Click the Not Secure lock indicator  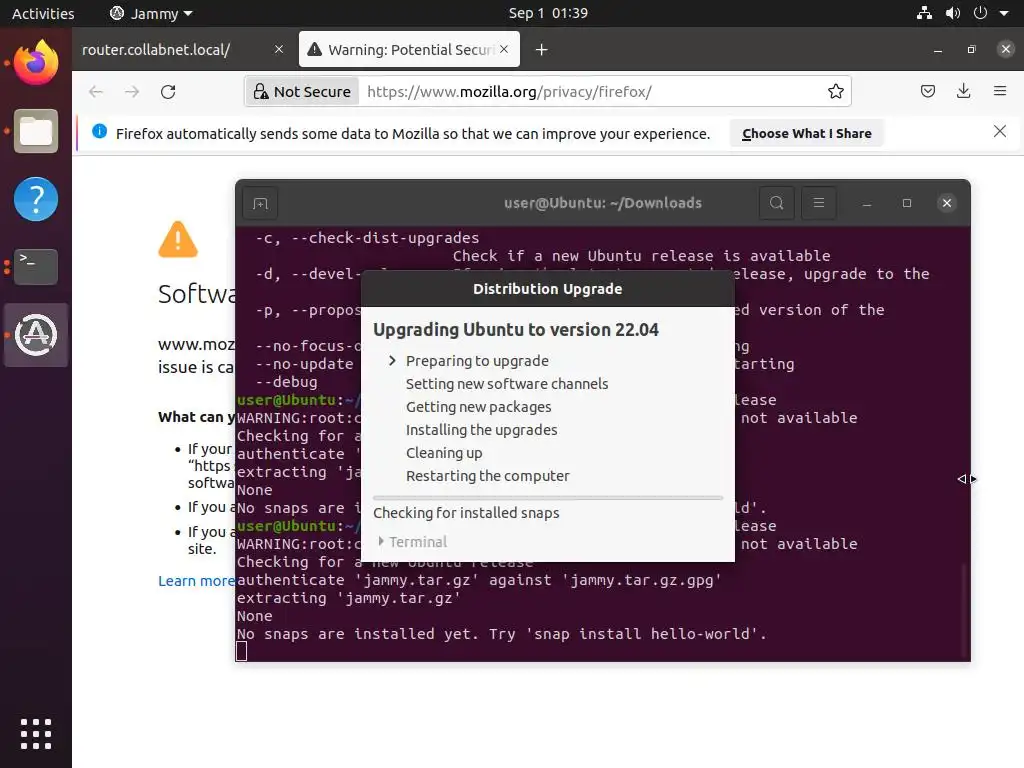pyautogui.click(x=302, y=91)
